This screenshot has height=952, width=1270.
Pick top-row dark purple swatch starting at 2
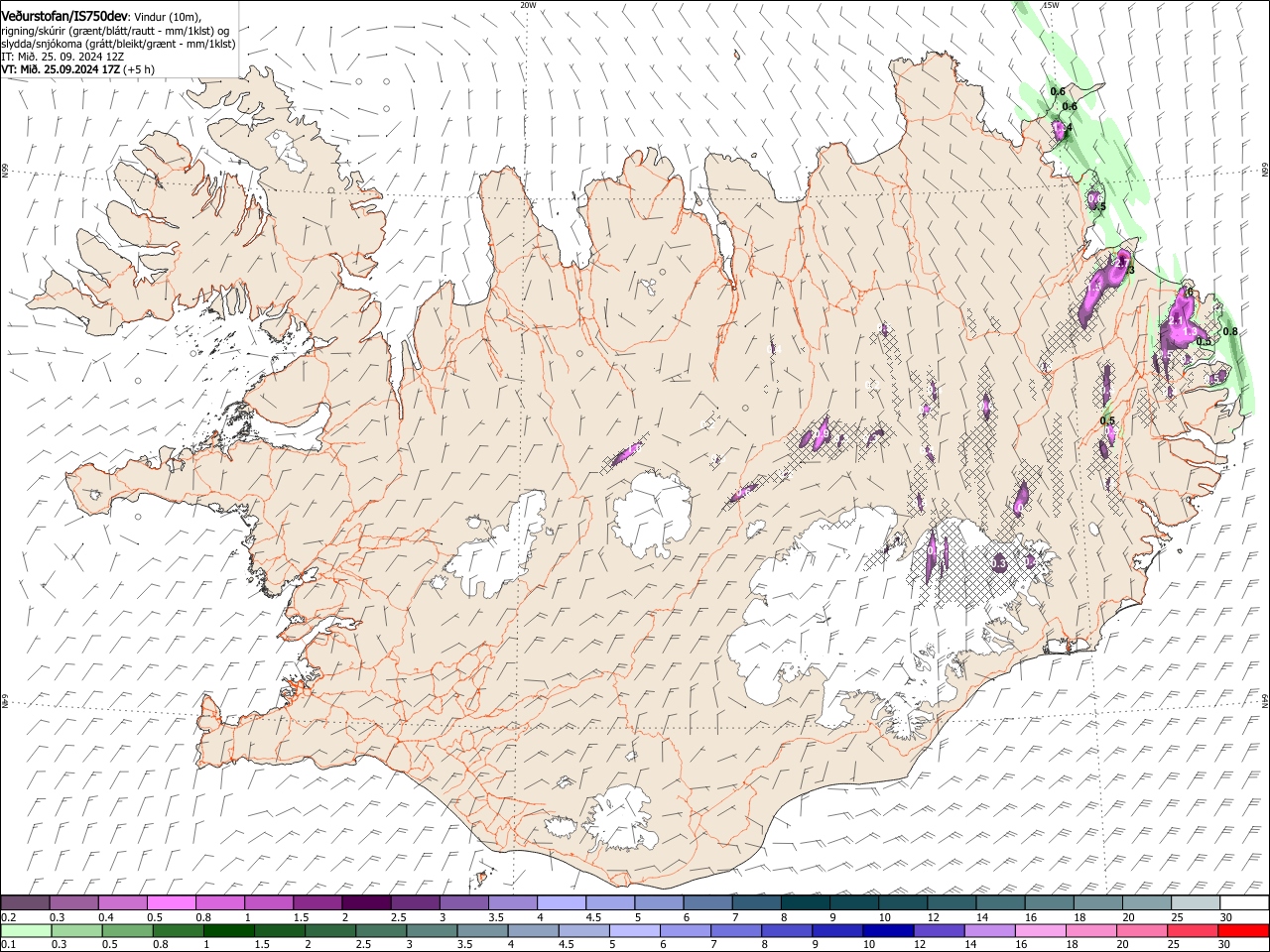(x=366, y=903)
